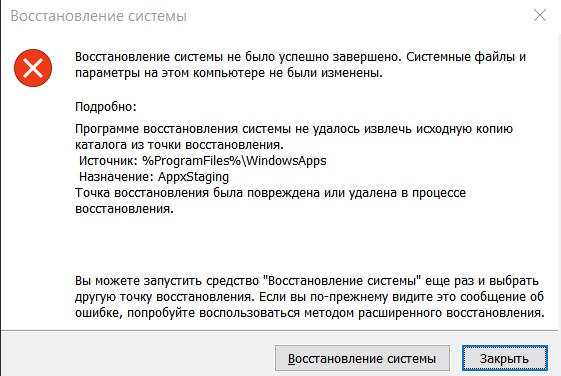Select the AppxStaging destination text
Viewport: 561px width, 376px height.
click(x=194, y=177)
